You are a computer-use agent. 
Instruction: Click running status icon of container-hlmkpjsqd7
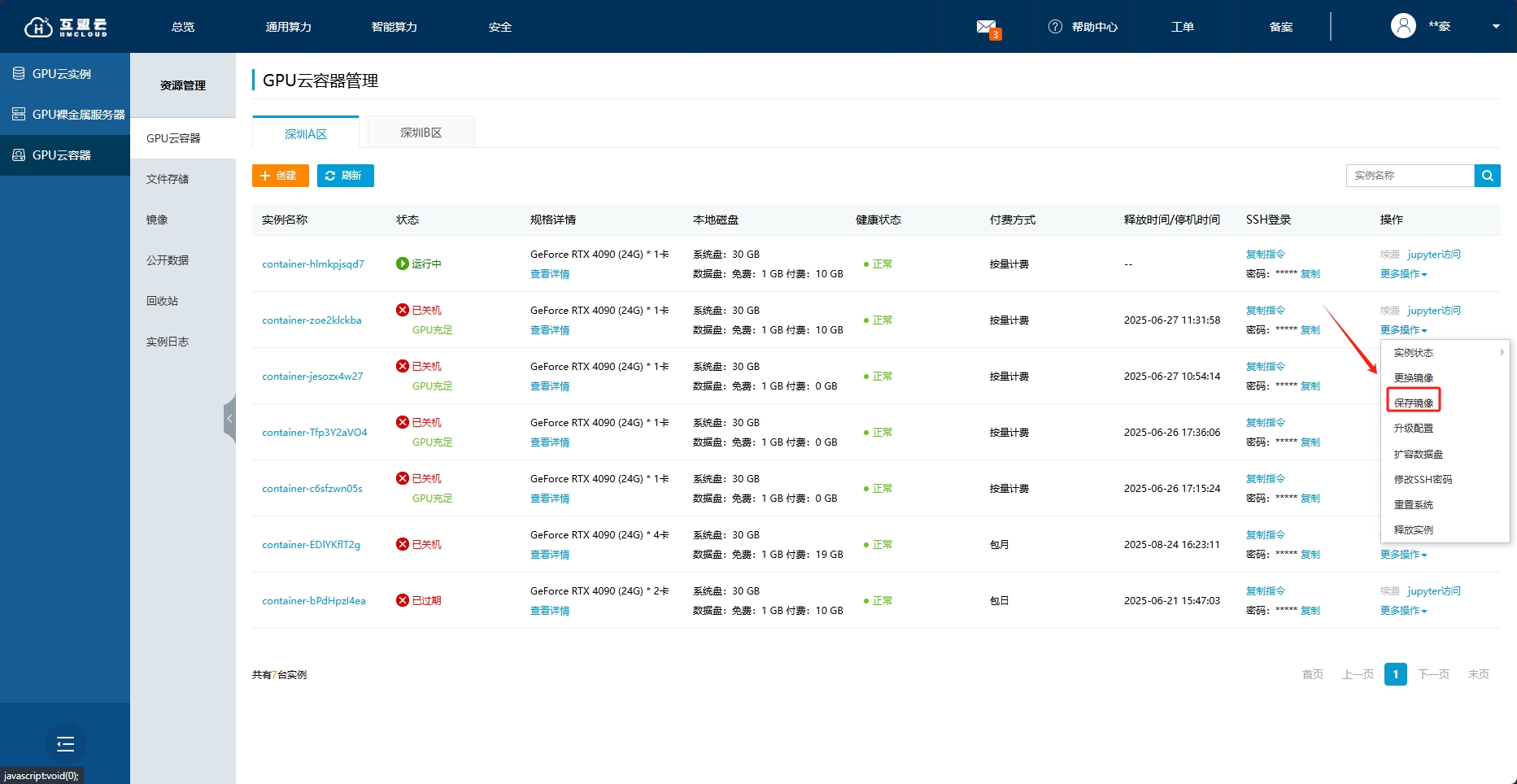402,264
